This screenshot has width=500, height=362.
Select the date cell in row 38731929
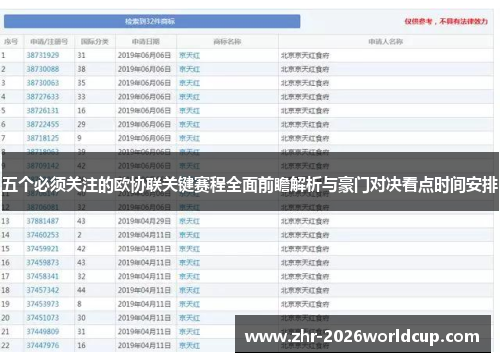click(x=144, y=55)
